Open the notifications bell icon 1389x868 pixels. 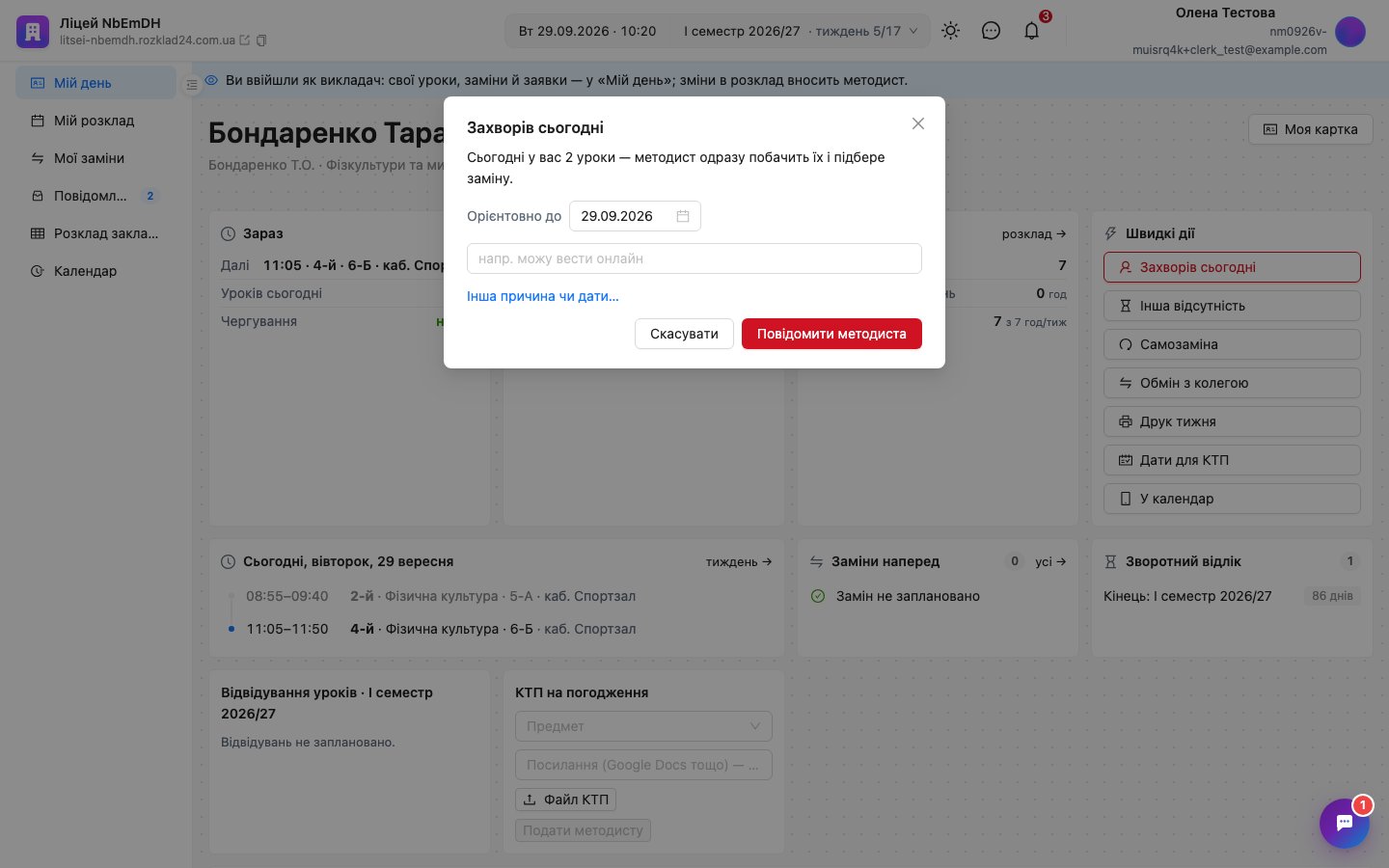click(x=1031, y=31)
